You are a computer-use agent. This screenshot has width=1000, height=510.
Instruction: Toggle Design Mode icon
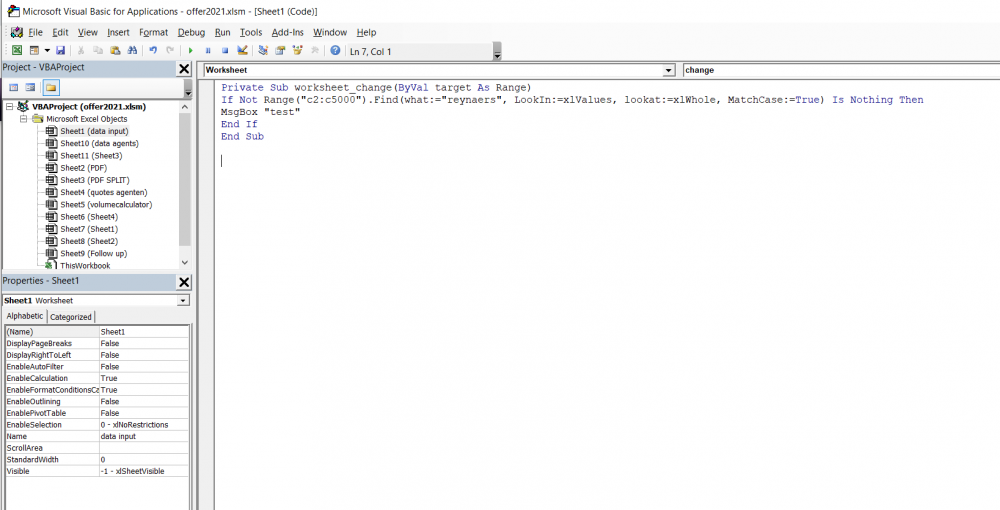(x=242, y=51)
